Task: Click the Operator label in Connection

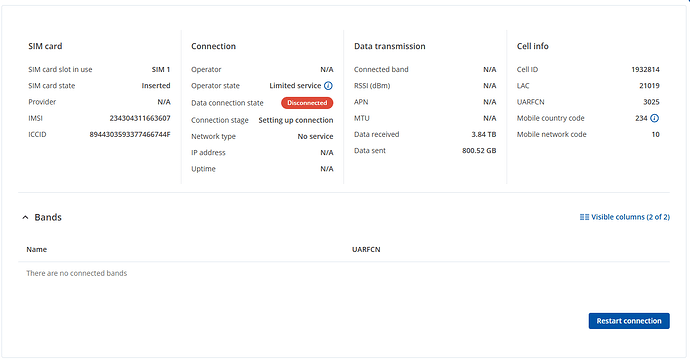Action: click(x=206, y=69)
